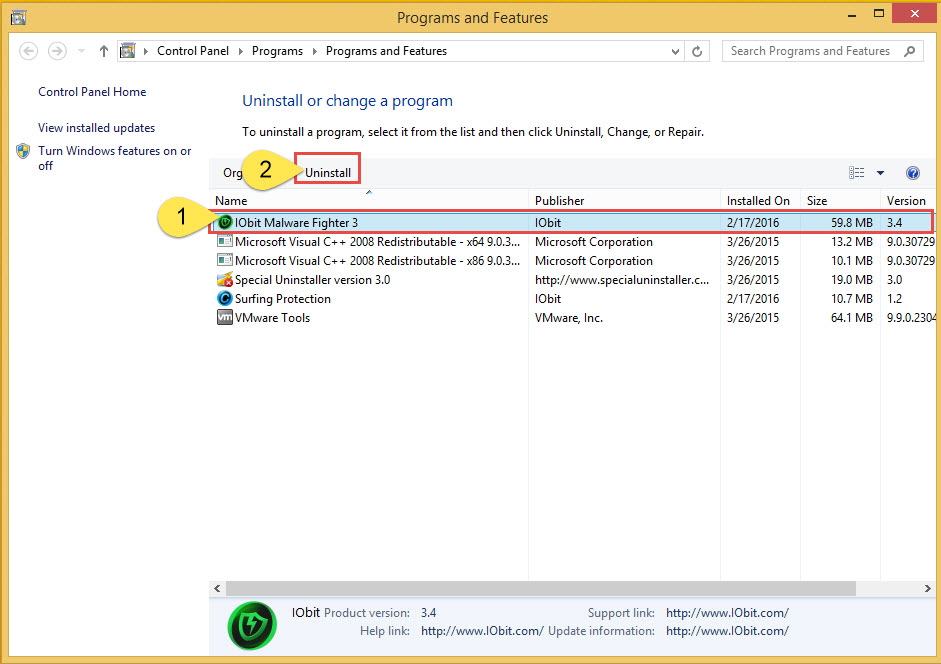This screenshot has height=664, width=941.
Task: Click icon of Visual C++ x86 entry
Action: pyautogui.click(x=225, y=261)
